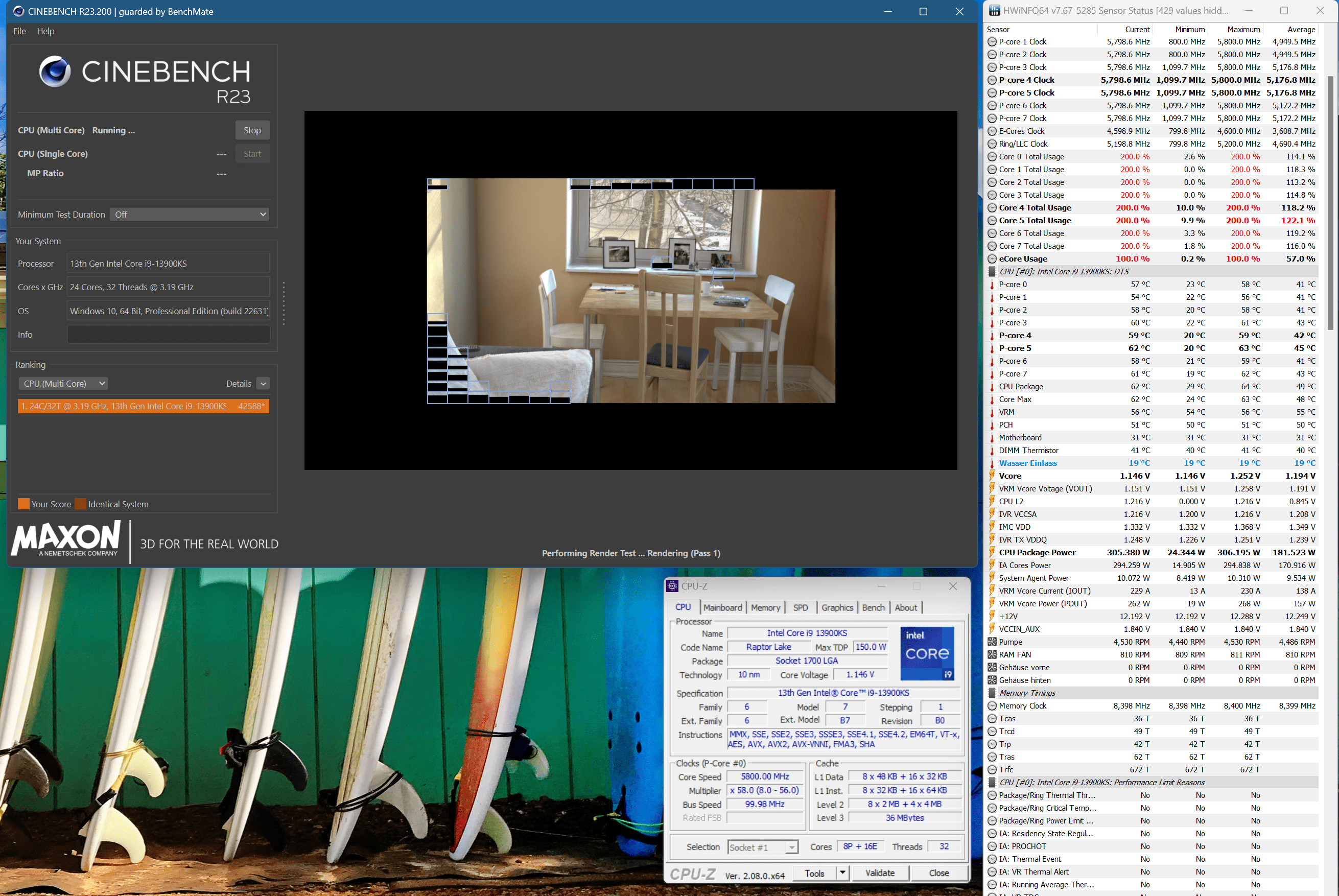Image resolution: width=1339 pixels, height=896 pixels.
Task: Expand the Tools dropdown arrow in CPU-Z
Action: click(x=842, y=873)
